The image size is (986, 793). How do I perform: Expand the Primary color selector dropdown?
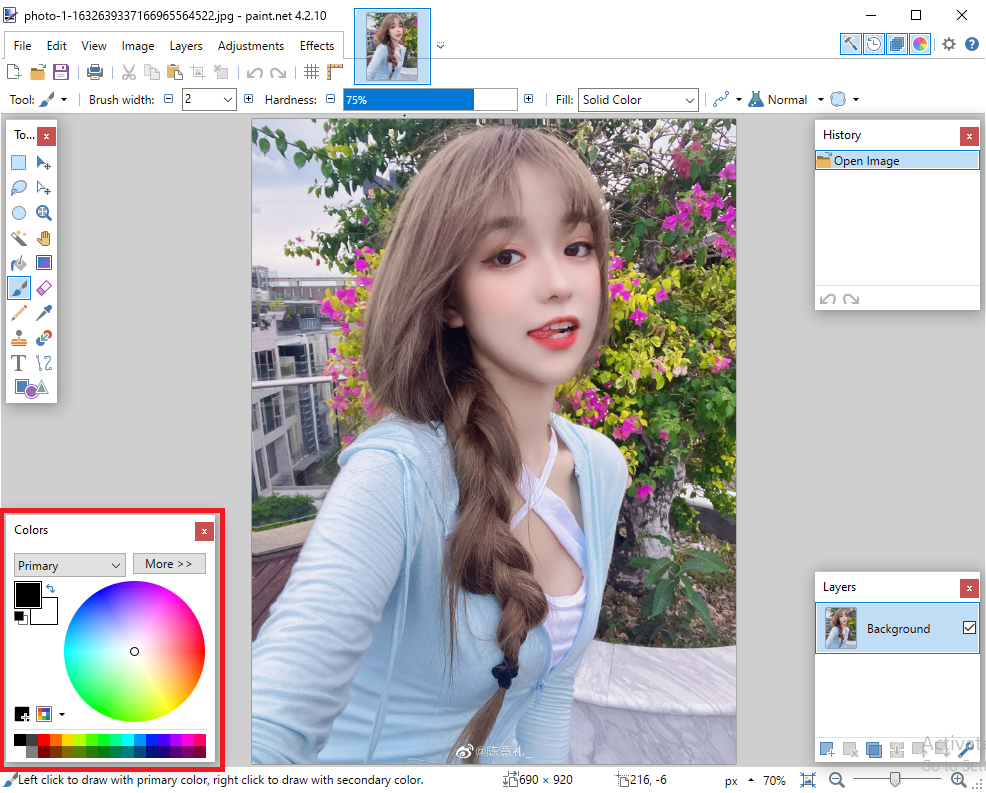tap(117, 565)
